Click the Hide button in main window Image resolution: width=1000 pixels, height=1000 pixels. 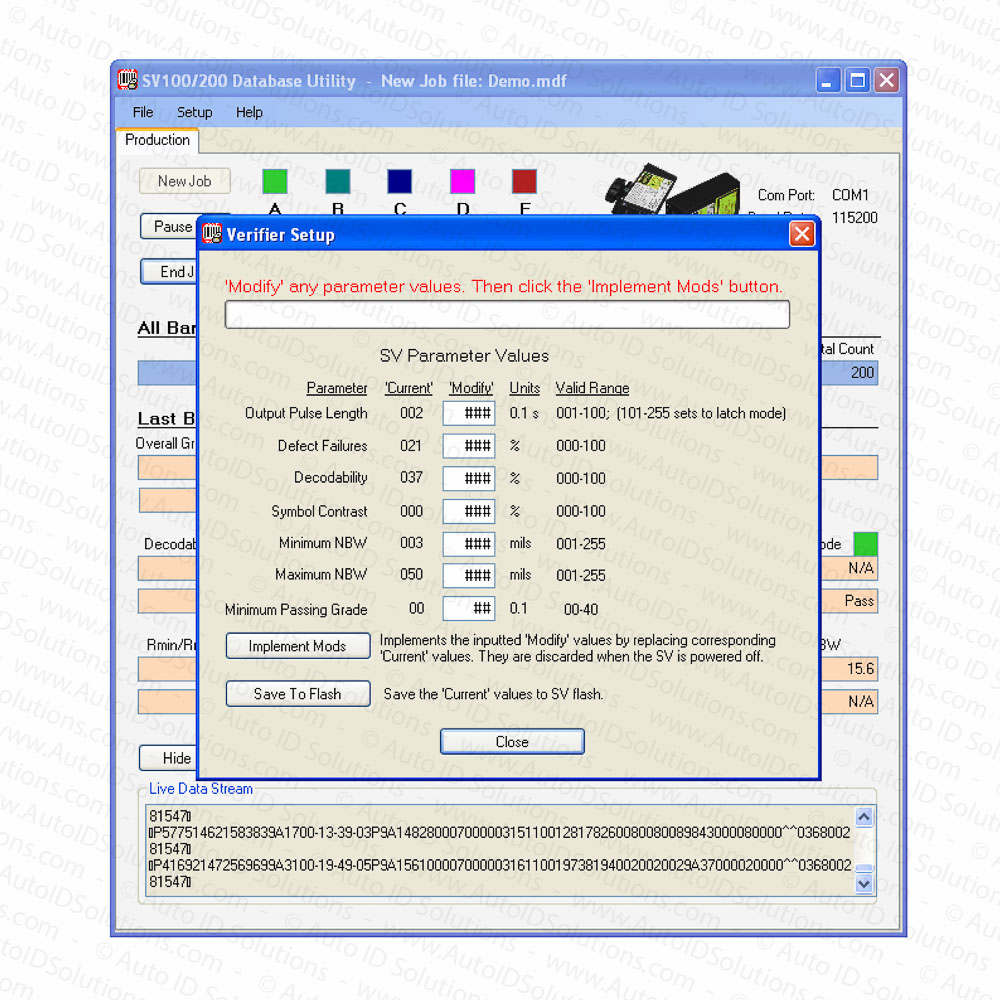(169, 758)
